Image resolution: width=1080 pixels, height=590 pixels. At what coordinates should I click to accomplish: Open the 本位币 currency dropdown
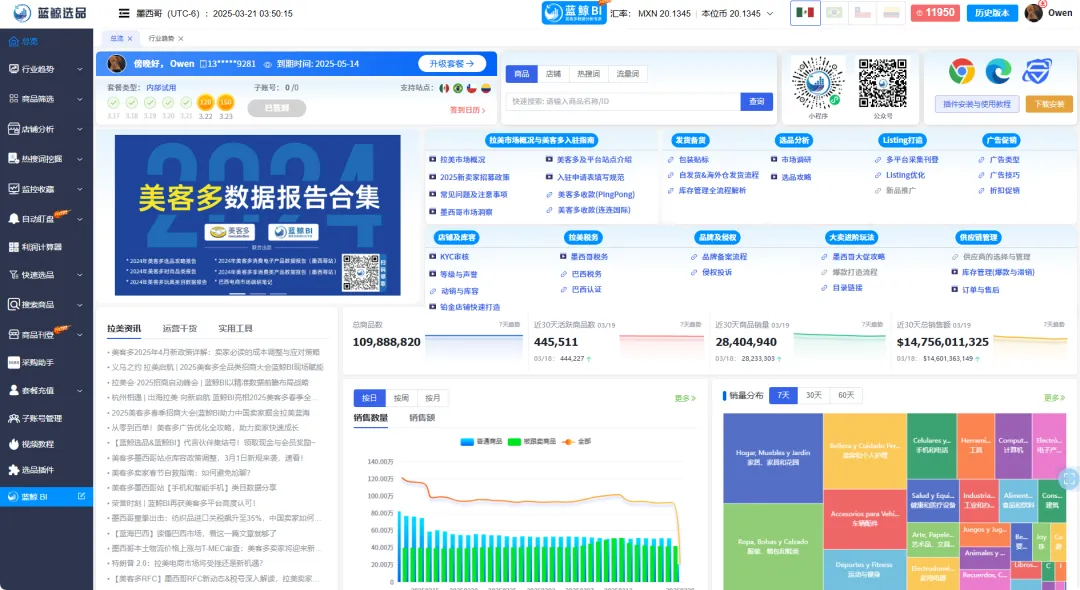737,13
